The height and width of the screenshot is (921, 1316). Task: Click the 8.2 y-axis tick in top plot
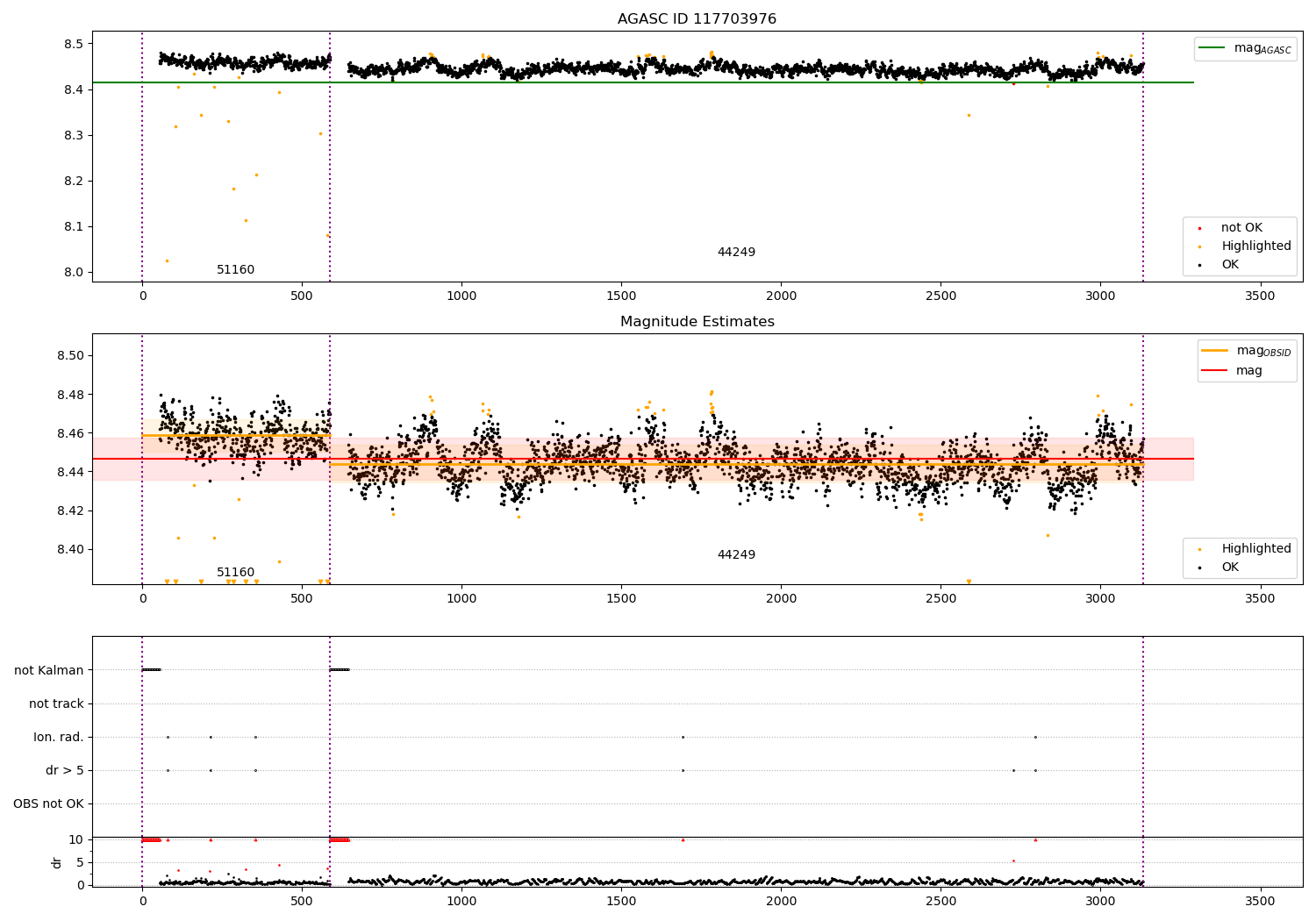click(x=74, y=181)
